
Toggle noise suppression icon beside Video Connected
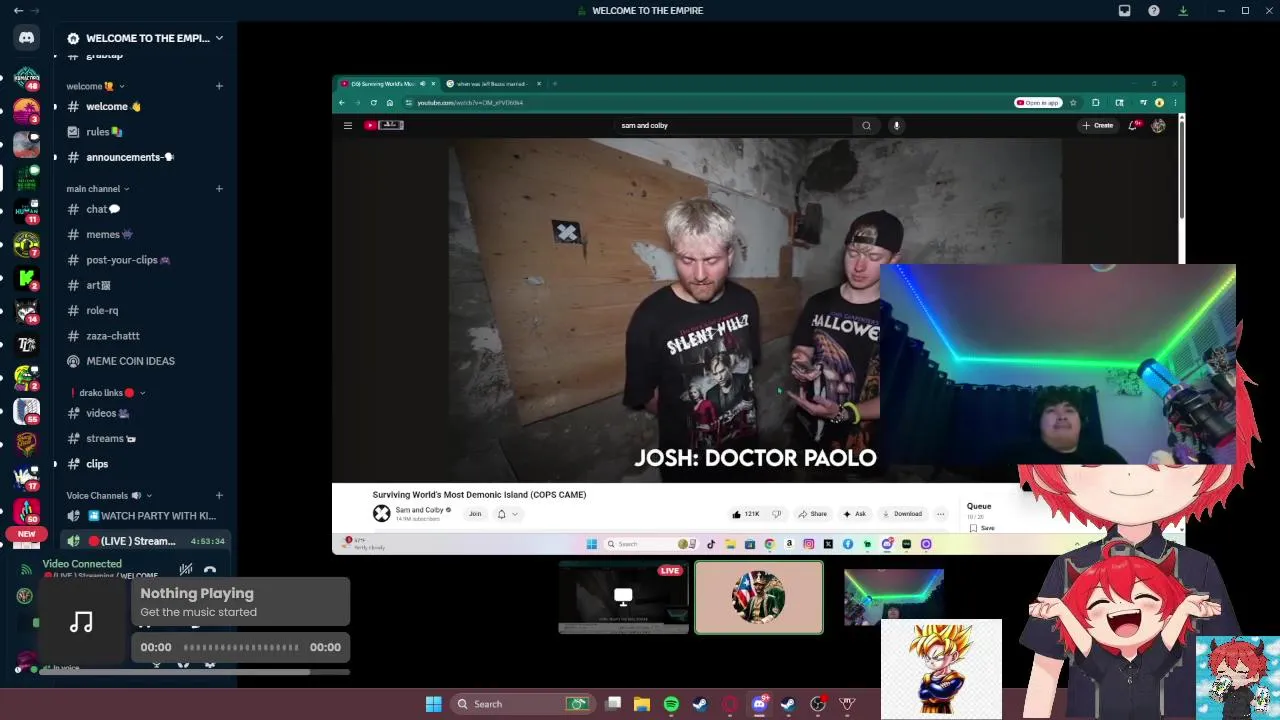pyautogui.click(x=186, y=570)
